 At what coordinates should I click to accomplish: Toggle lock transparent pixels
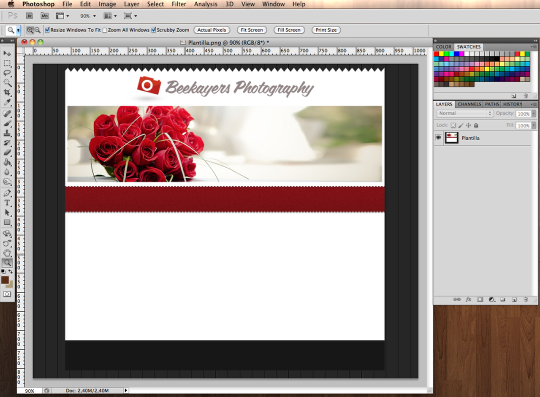tap(453, 125)
